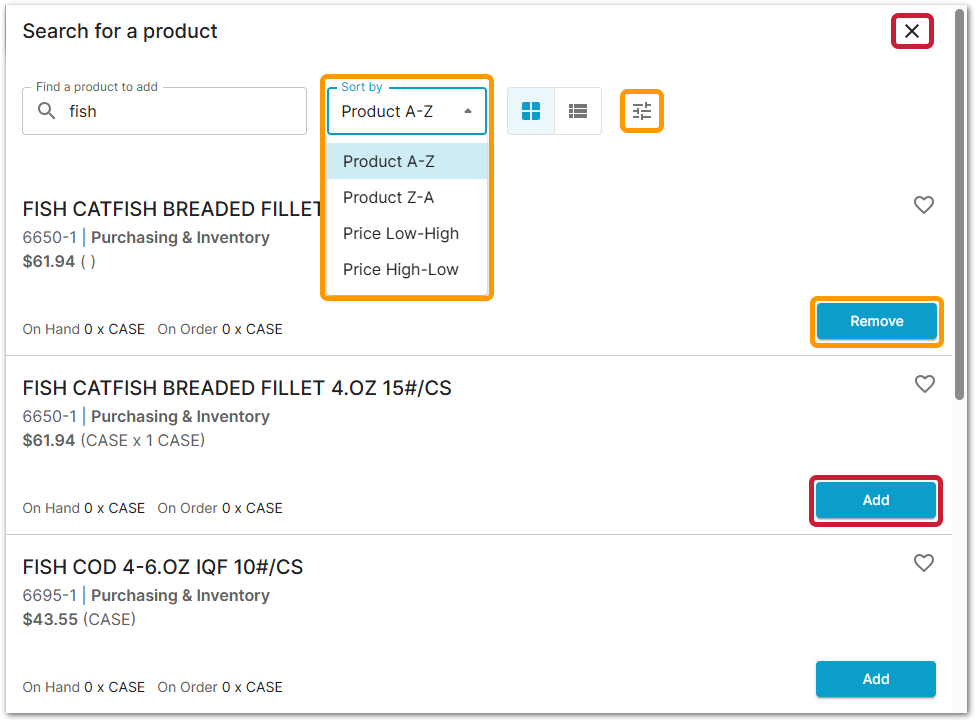Sort by Price High-Low
The image size is (976, 722).
pos(401,269)
